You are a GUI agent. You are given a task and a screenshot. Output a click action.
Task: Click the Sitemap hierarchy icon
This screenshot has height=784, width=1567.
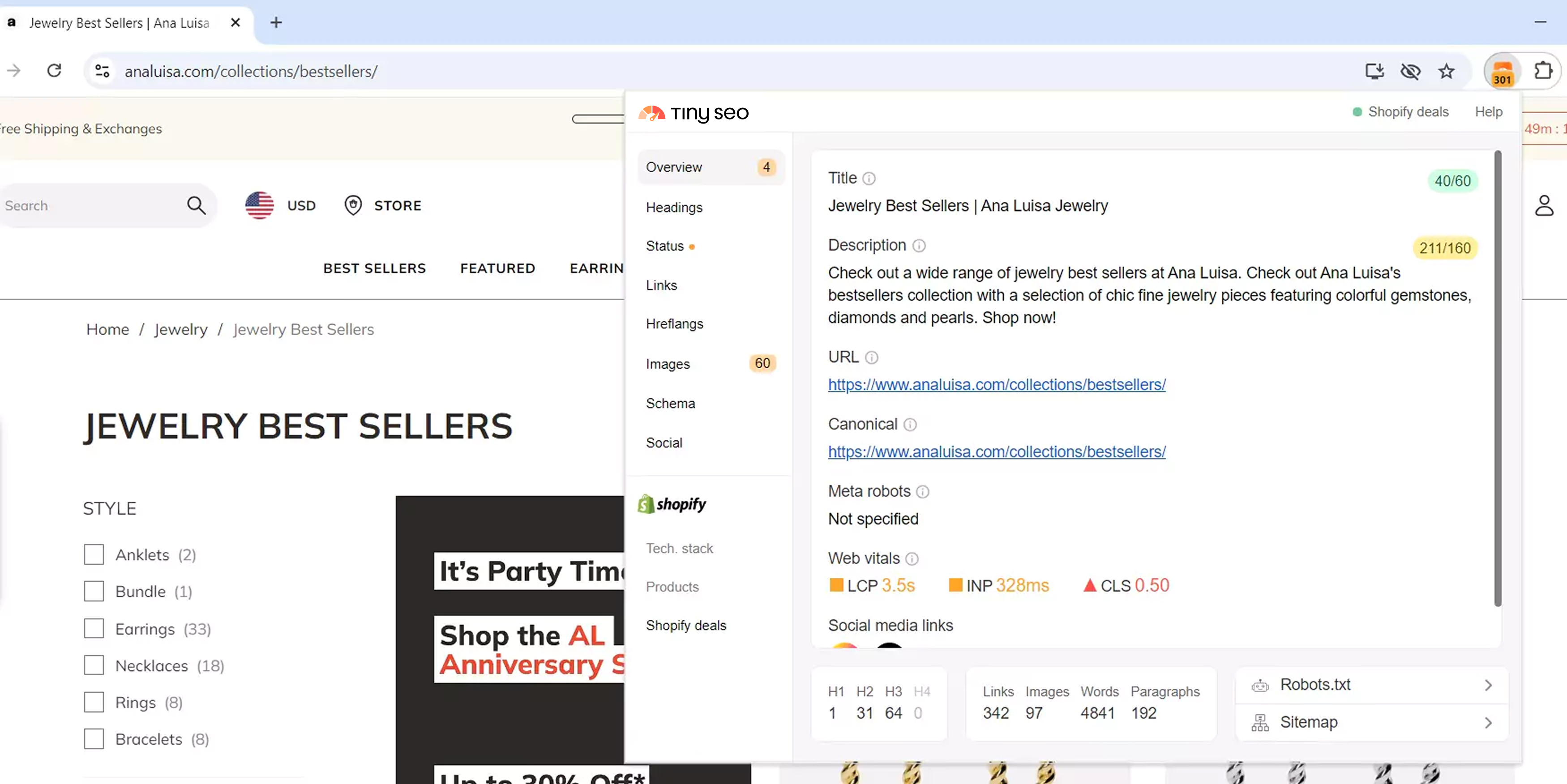1260,723
